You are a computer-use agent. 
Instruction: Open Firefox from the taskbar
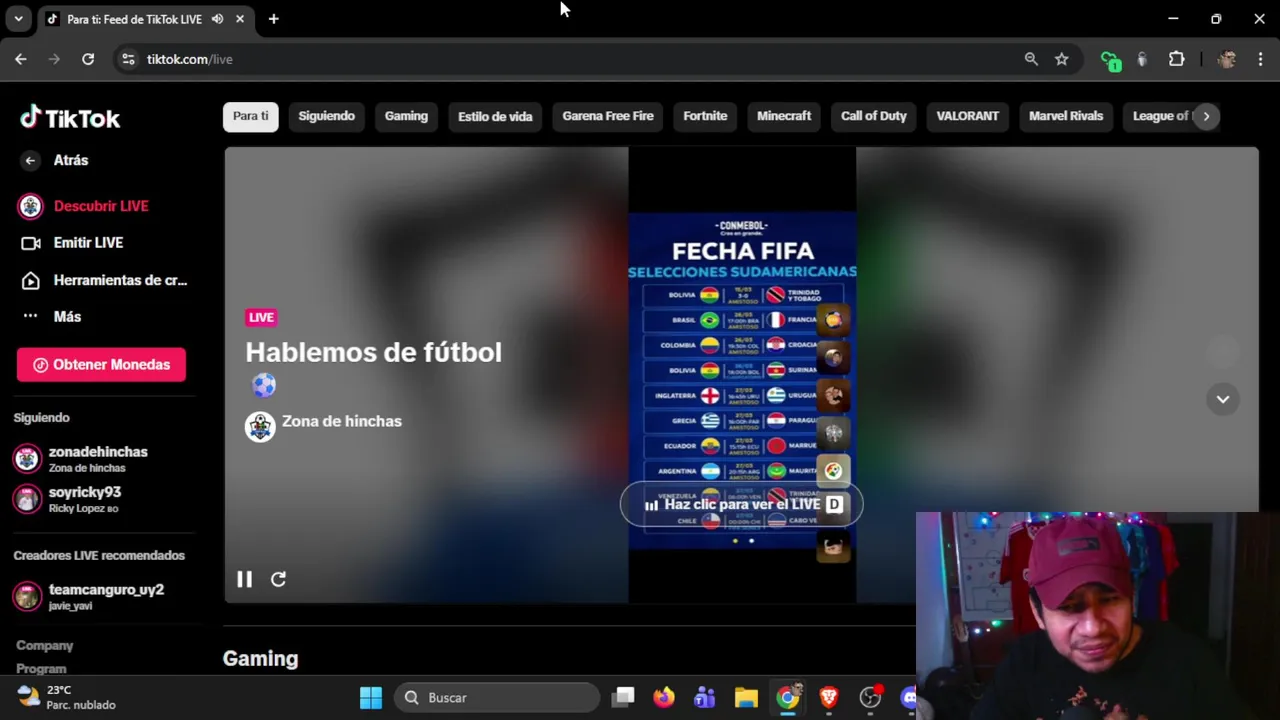[664, 698]
